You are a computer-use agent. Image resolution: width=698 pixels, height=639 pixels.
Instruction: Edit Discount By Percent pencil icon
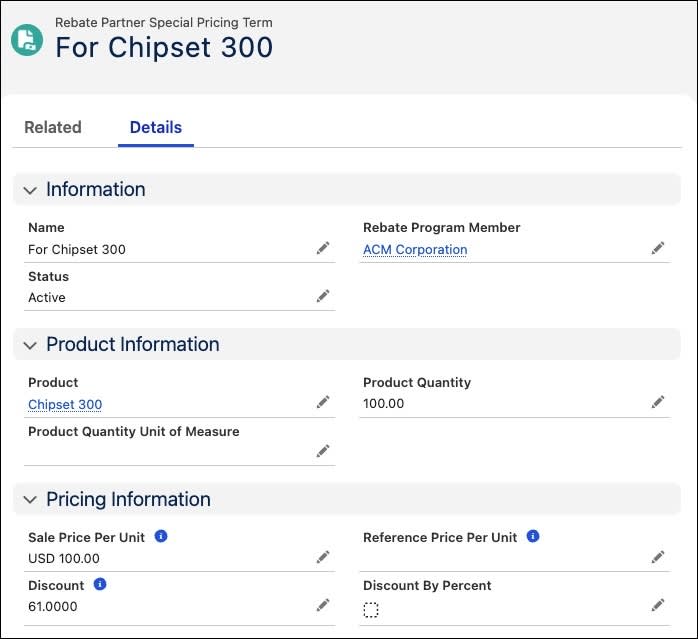pos(658,605)
